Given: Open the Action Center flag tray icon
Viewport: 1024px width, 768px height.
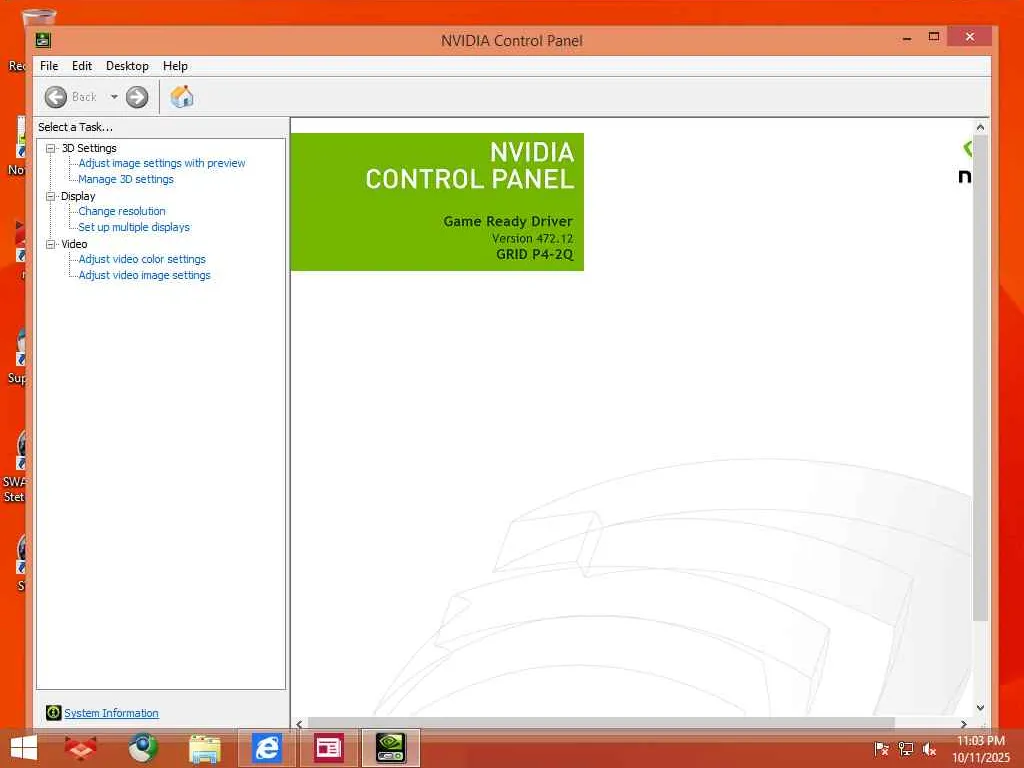Looking at the screenshot, I should pyautogui.click(x=881, y=749).
